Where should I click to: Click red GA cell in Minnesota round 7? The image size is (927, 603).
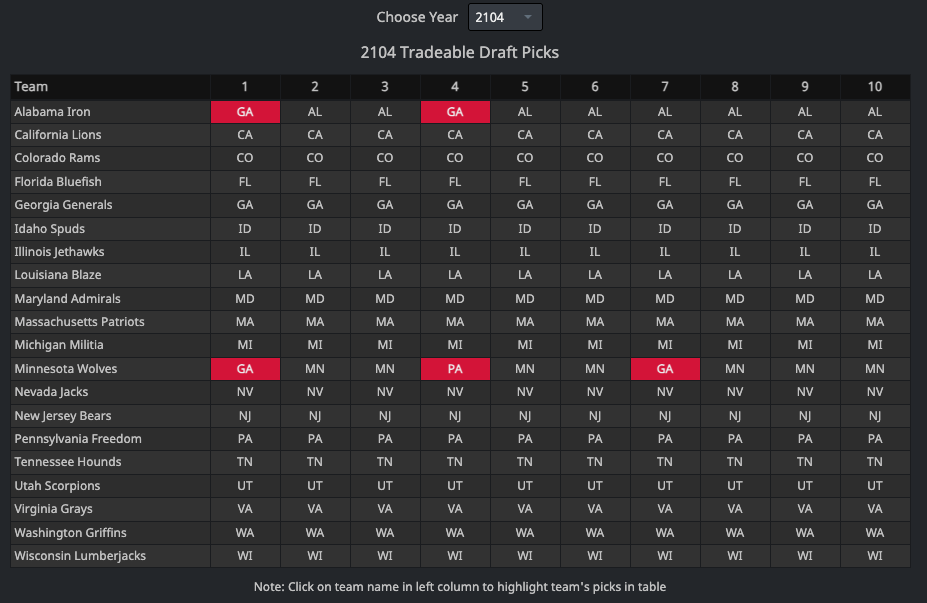point(665,369)
